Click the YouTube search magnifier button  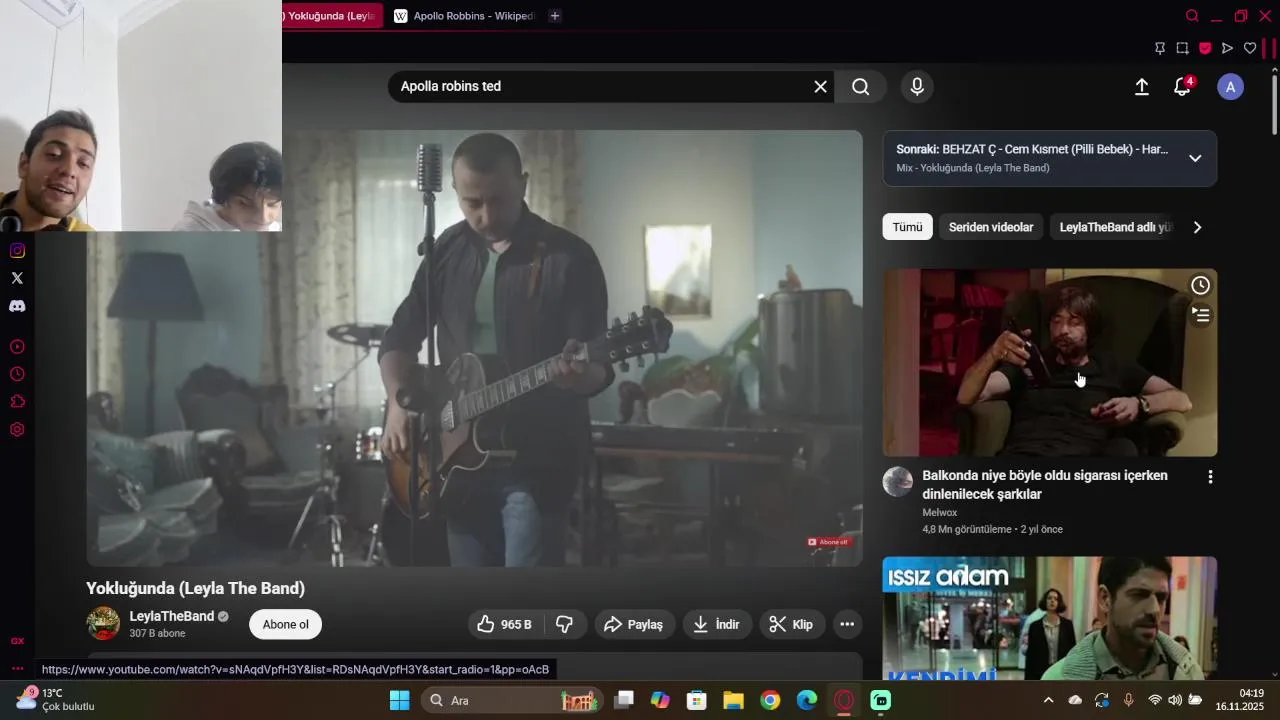tap(860, 87)
